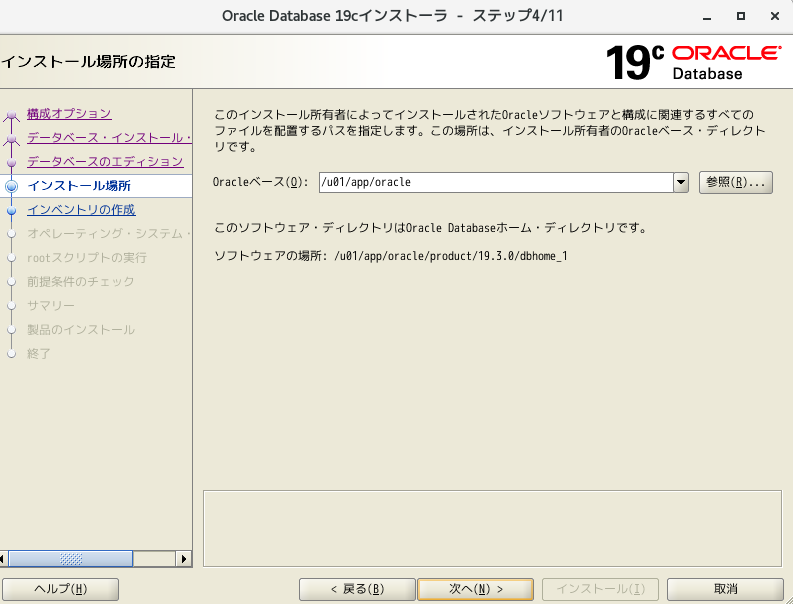
Task: Click the disabled 前提条件のチェック step text
Action: 80,282
